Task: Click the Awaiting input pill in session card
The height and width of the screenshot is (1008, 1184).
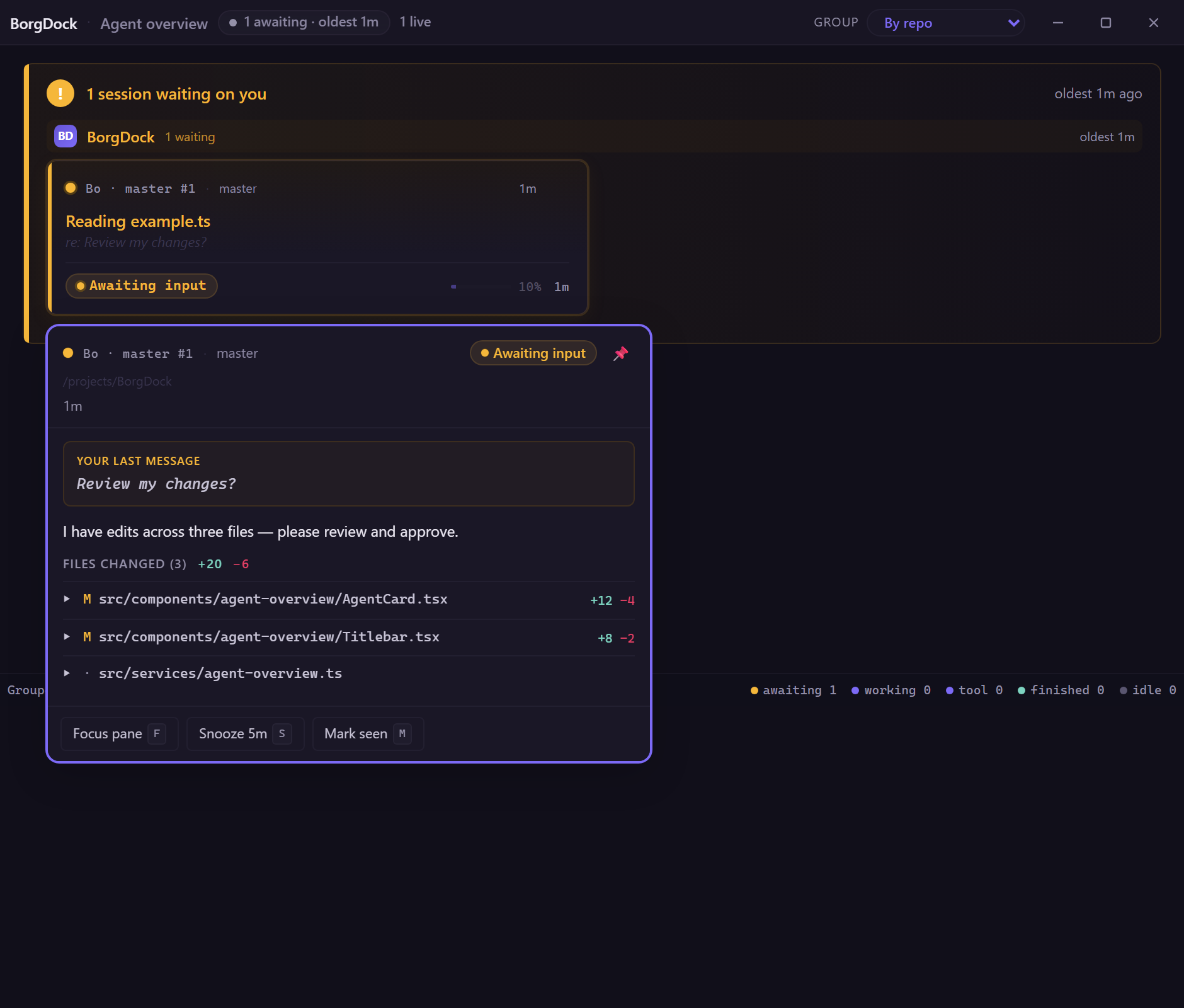Action: [x=142, y=285]
